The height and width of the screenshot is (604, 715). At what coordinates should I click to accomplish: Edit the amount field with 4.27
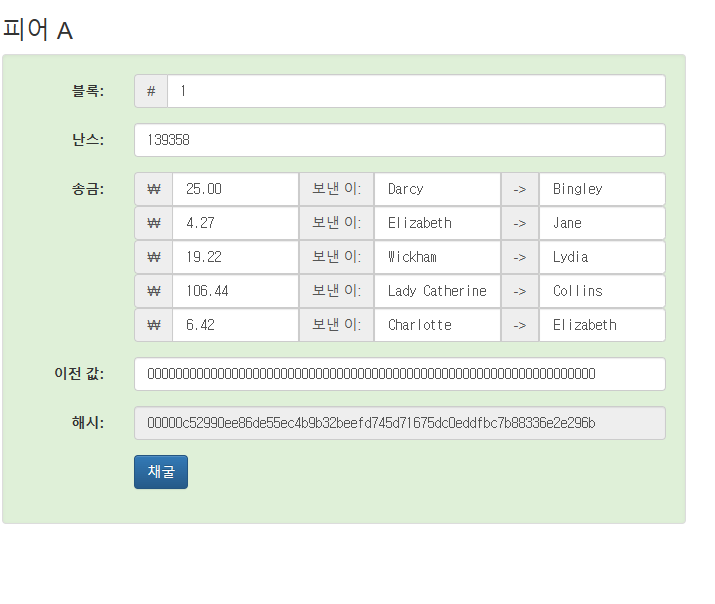235,223
